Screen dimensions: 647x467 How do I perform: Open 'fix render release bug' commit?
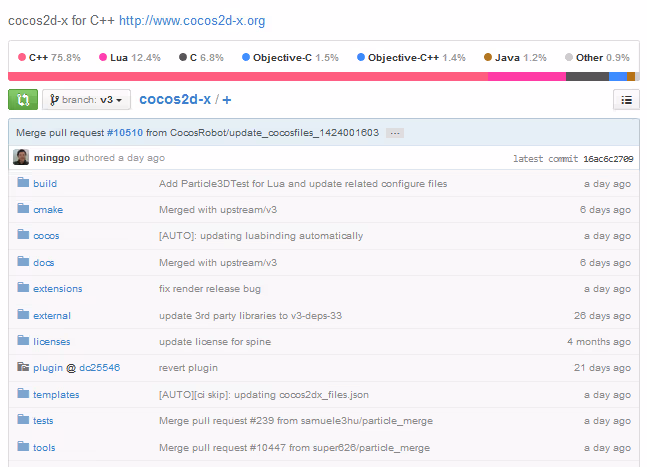210,288
